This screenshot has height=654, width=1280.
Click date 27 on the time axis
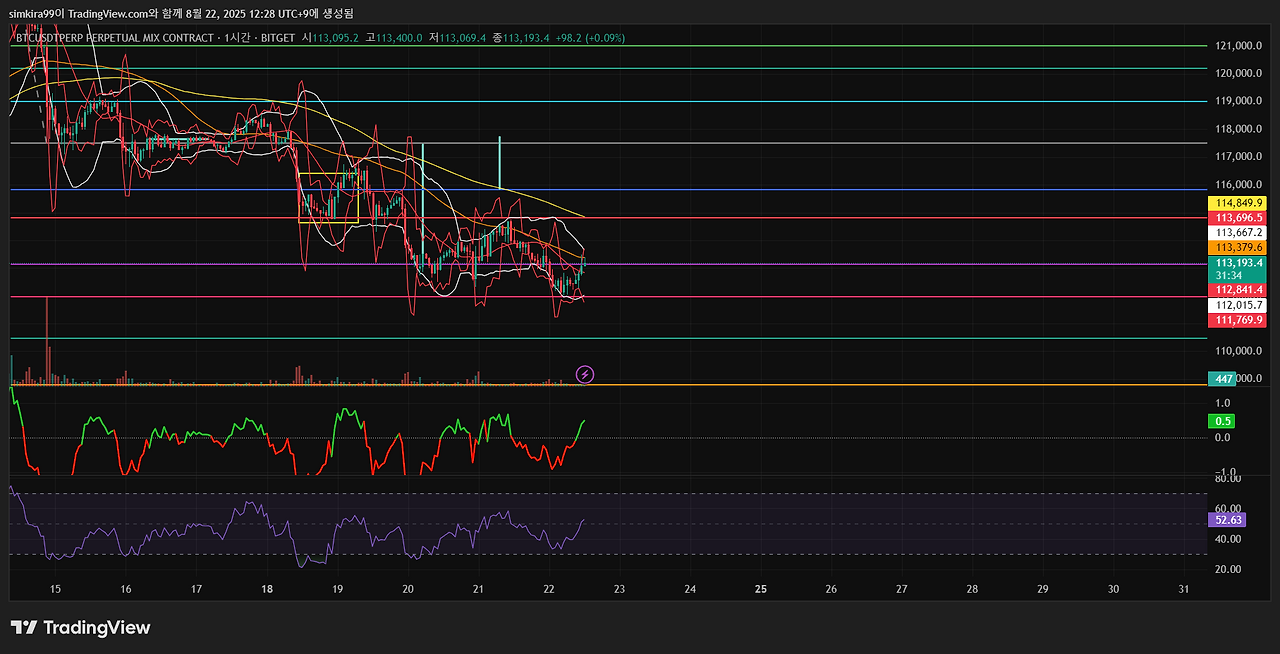point(901,590)
